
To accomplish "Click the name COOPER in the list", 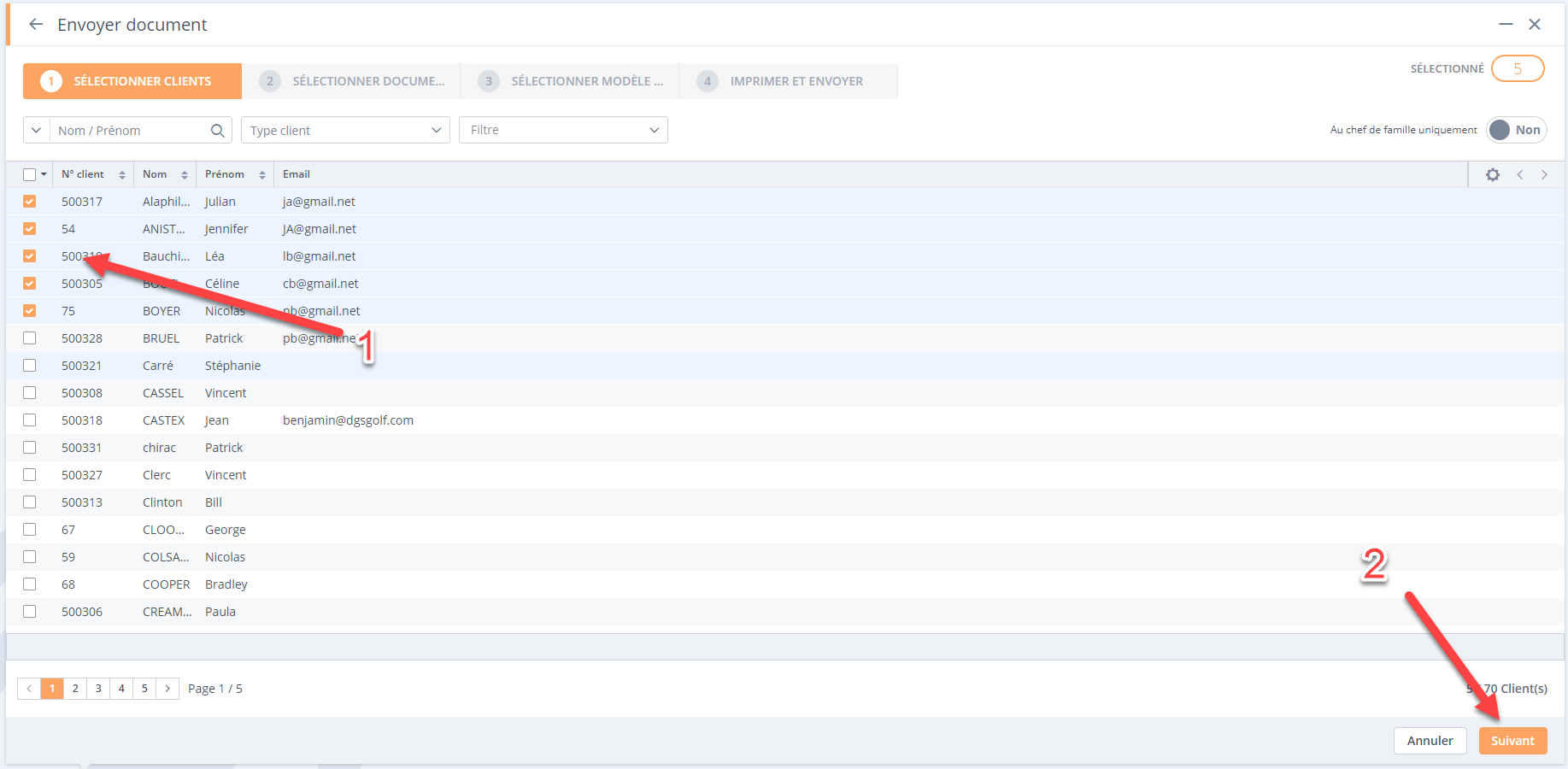I will coord(167,584).
